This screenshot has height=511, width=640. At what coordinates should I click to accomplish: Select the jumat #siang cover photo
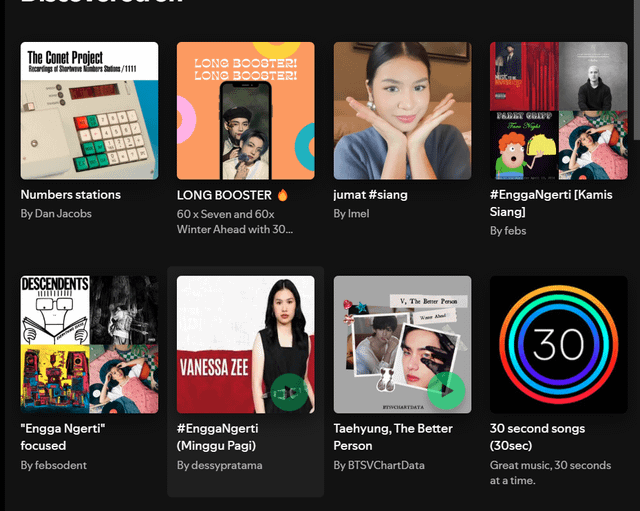(402, 111)
